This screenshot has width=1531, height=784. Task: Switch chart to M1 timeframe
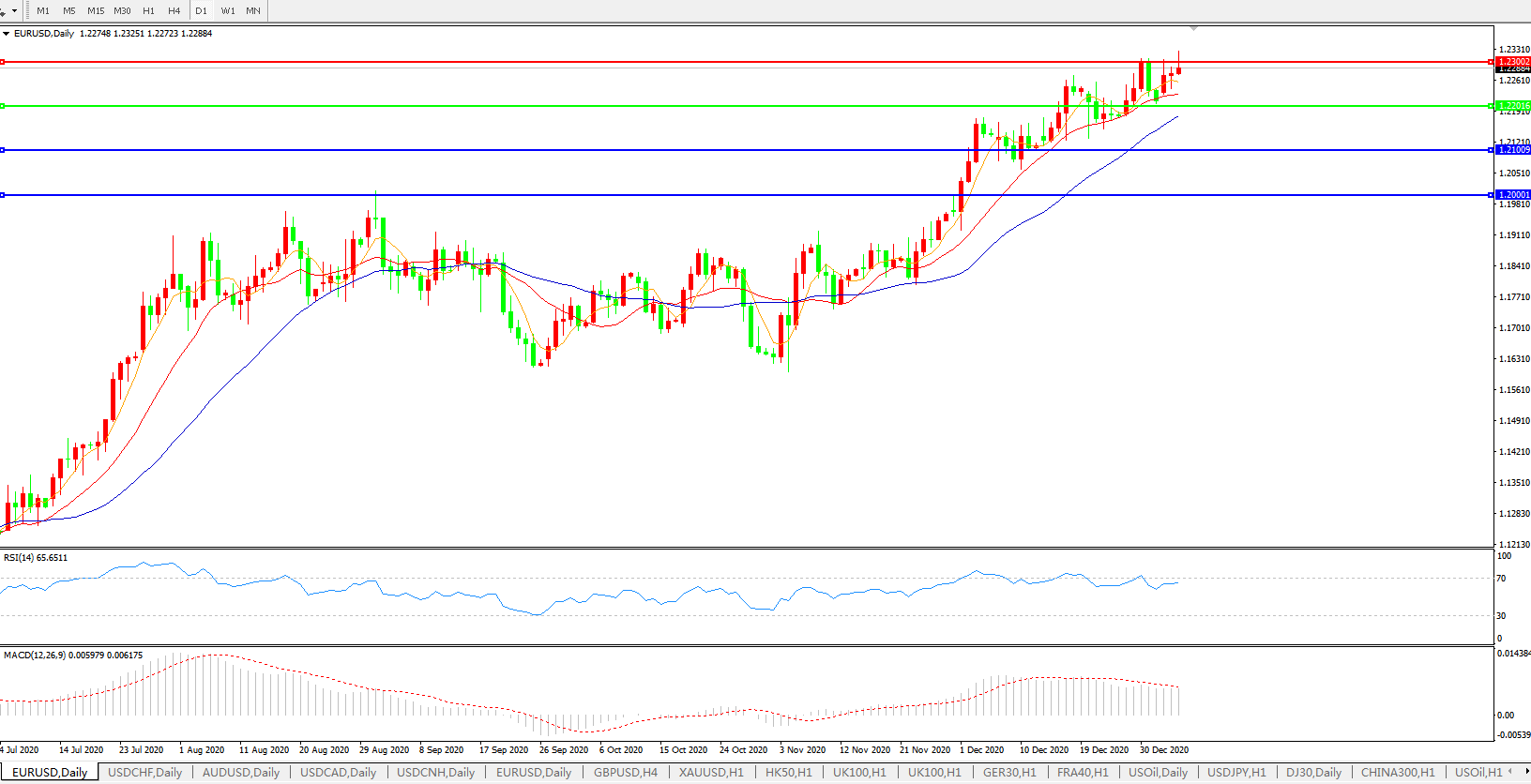point(43,11)
